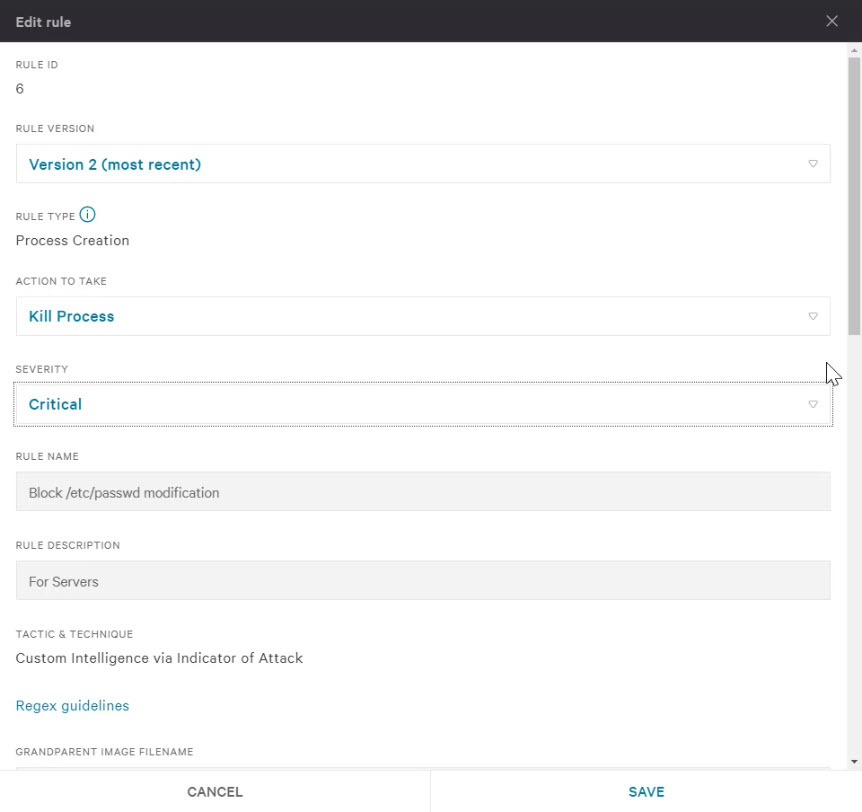Open the Version 2 (most recent) selector

(x=423, y=164)
